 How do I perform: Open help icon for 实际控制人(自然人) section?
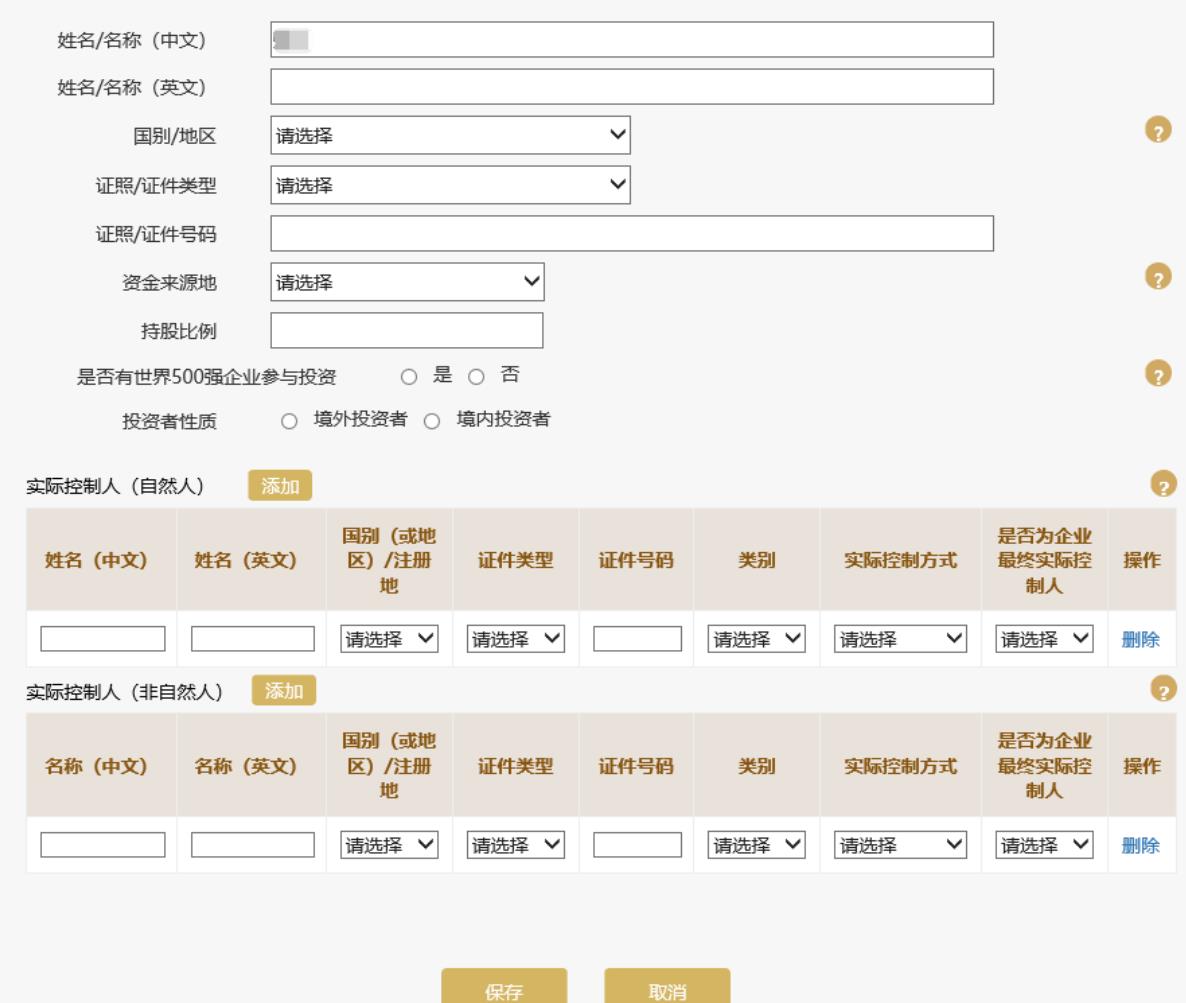pos(1162,486)
